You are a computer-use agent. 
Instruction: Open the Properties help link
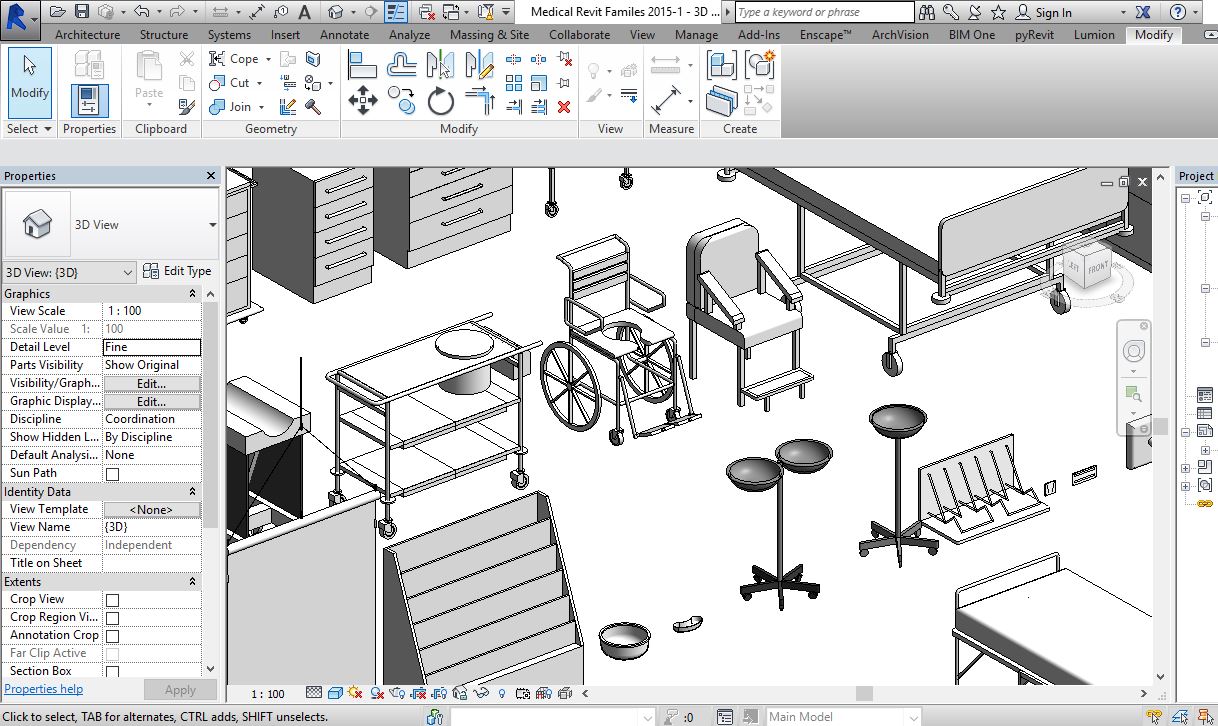[44, 689]
